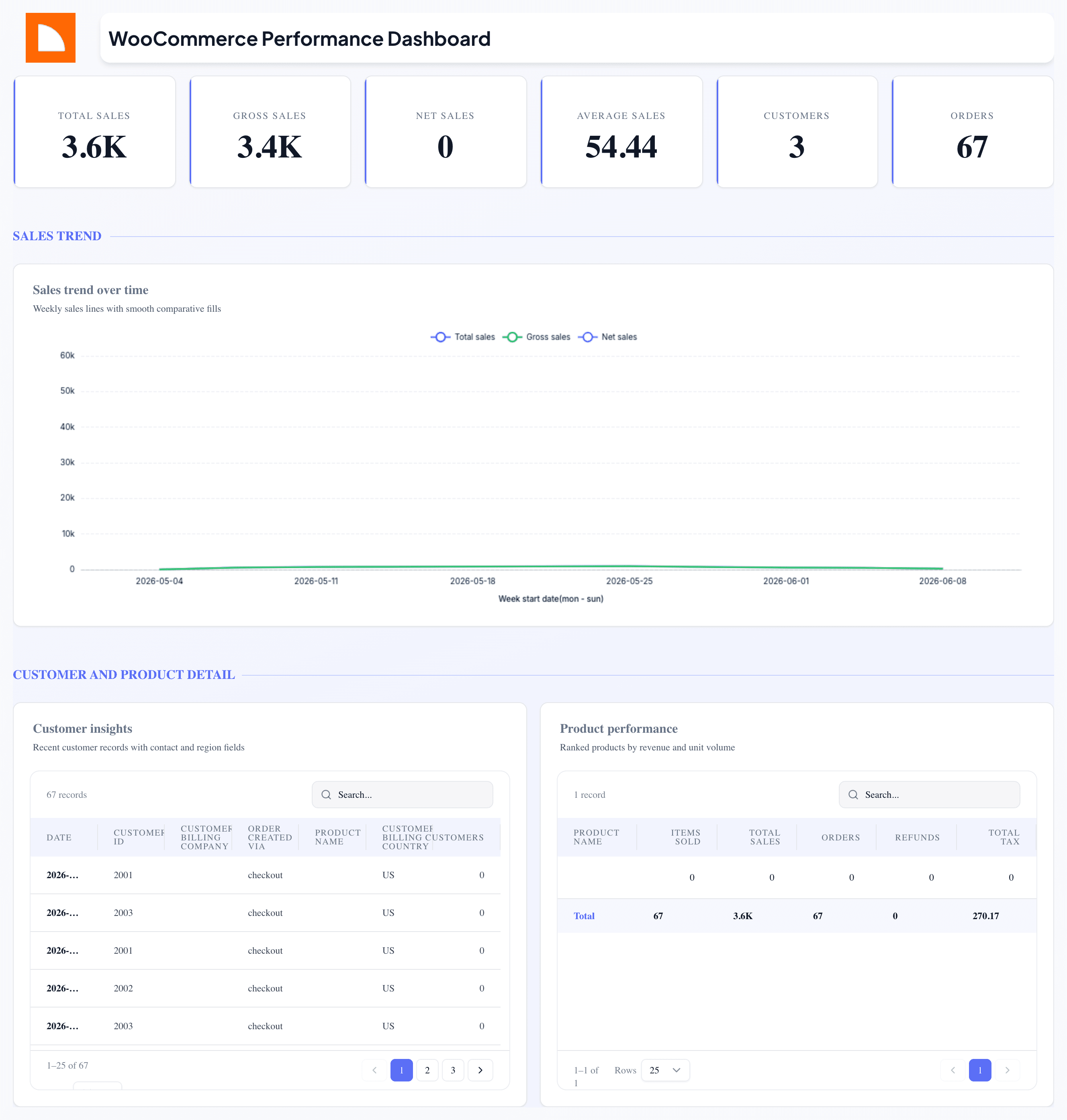Click the 60k y-axis label
The image size is (1067, 1120).
[67, 356]
